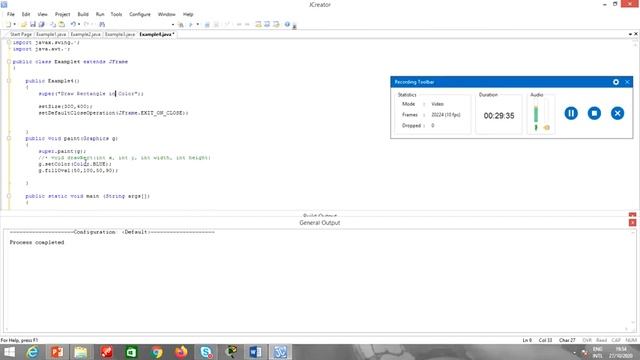Image resolution: width=640 pixels, height=360 pixels.
Task: Close the General Output panel
Action: (x=632, y=223)
